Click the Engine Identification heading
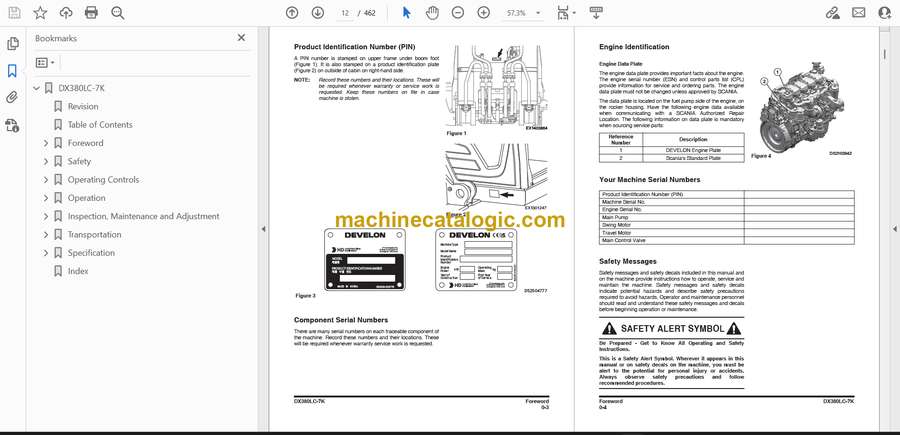 (634, 47)
